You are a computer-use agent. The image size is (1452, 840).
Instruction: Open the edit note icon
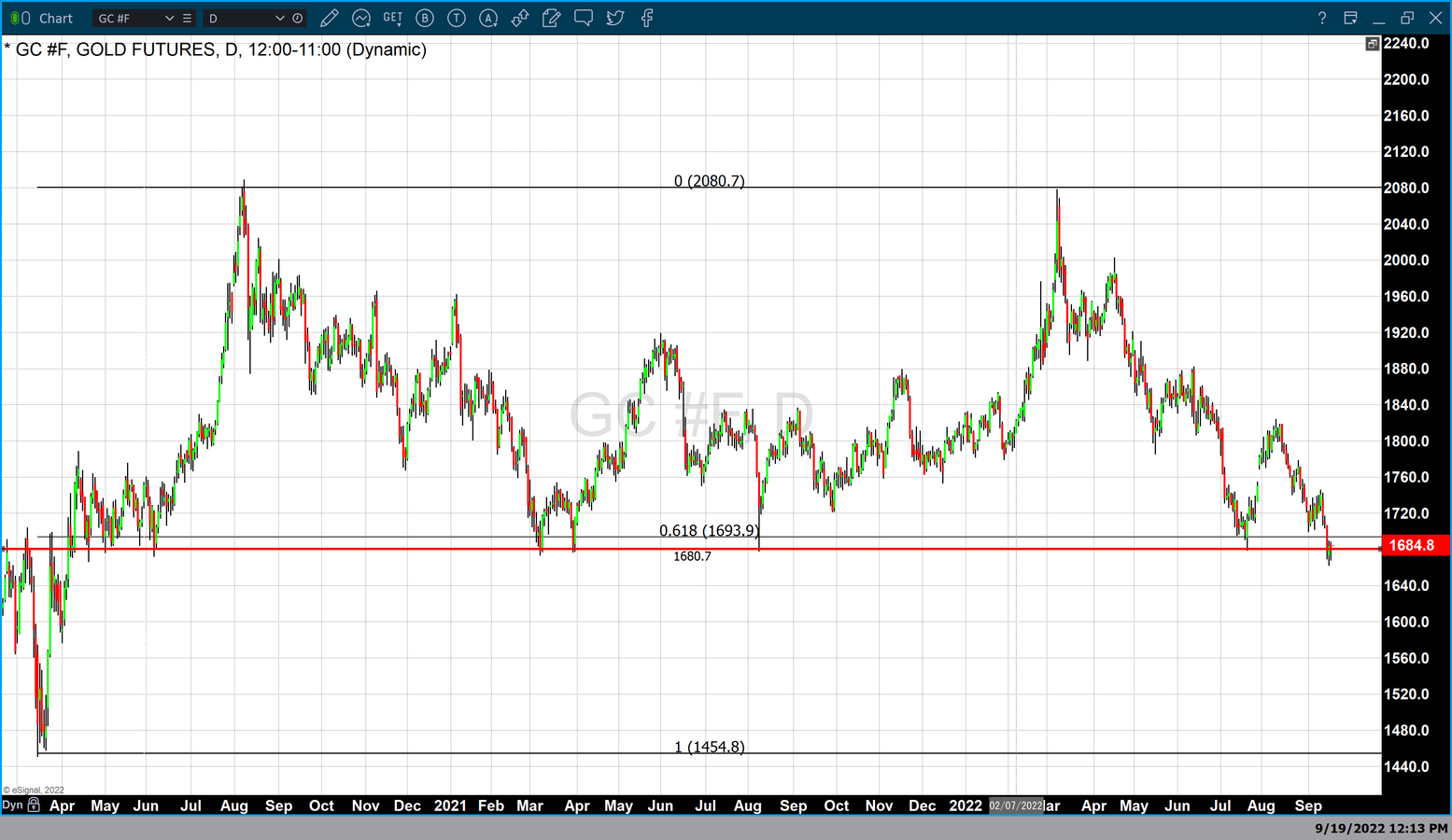pos(551,18)
